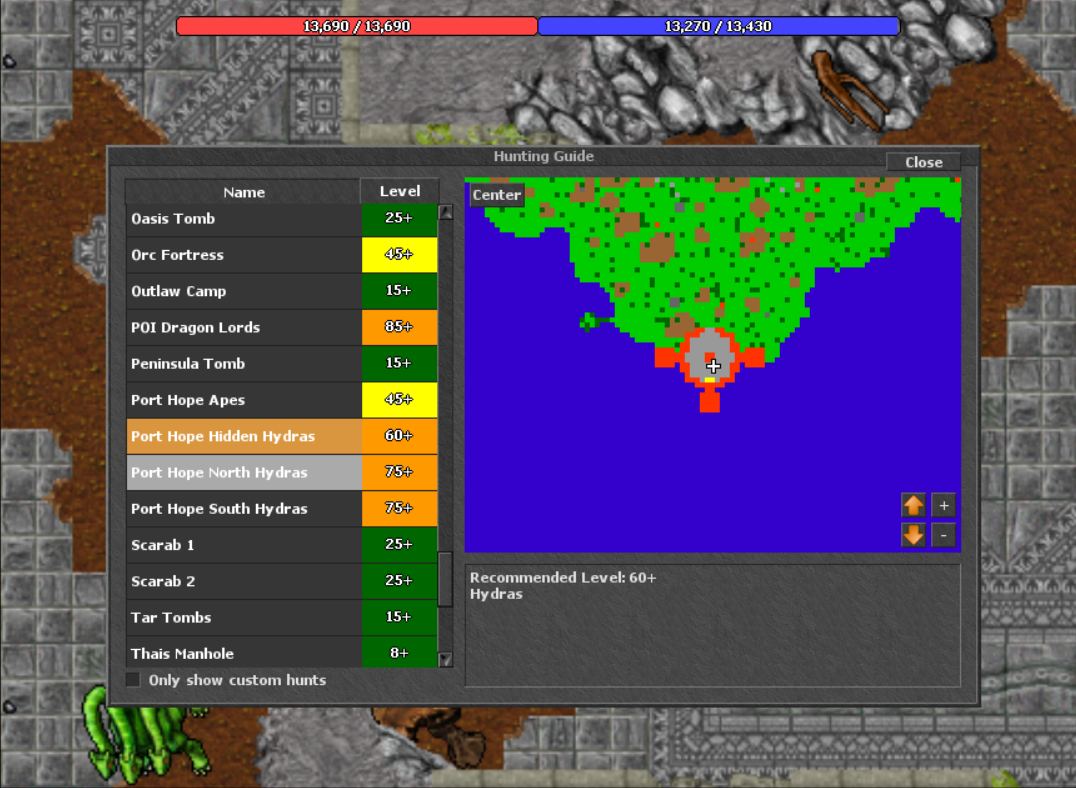The height and width of the screenshot is (788, 1076).
Task: Zoom out the map with minus button
Action: (944, 535)
